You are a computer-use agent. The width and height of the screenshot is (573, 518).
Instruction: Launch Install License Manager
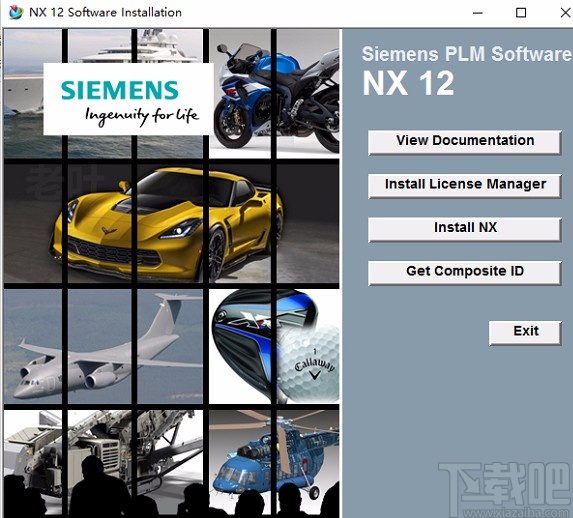click(464, 185)
